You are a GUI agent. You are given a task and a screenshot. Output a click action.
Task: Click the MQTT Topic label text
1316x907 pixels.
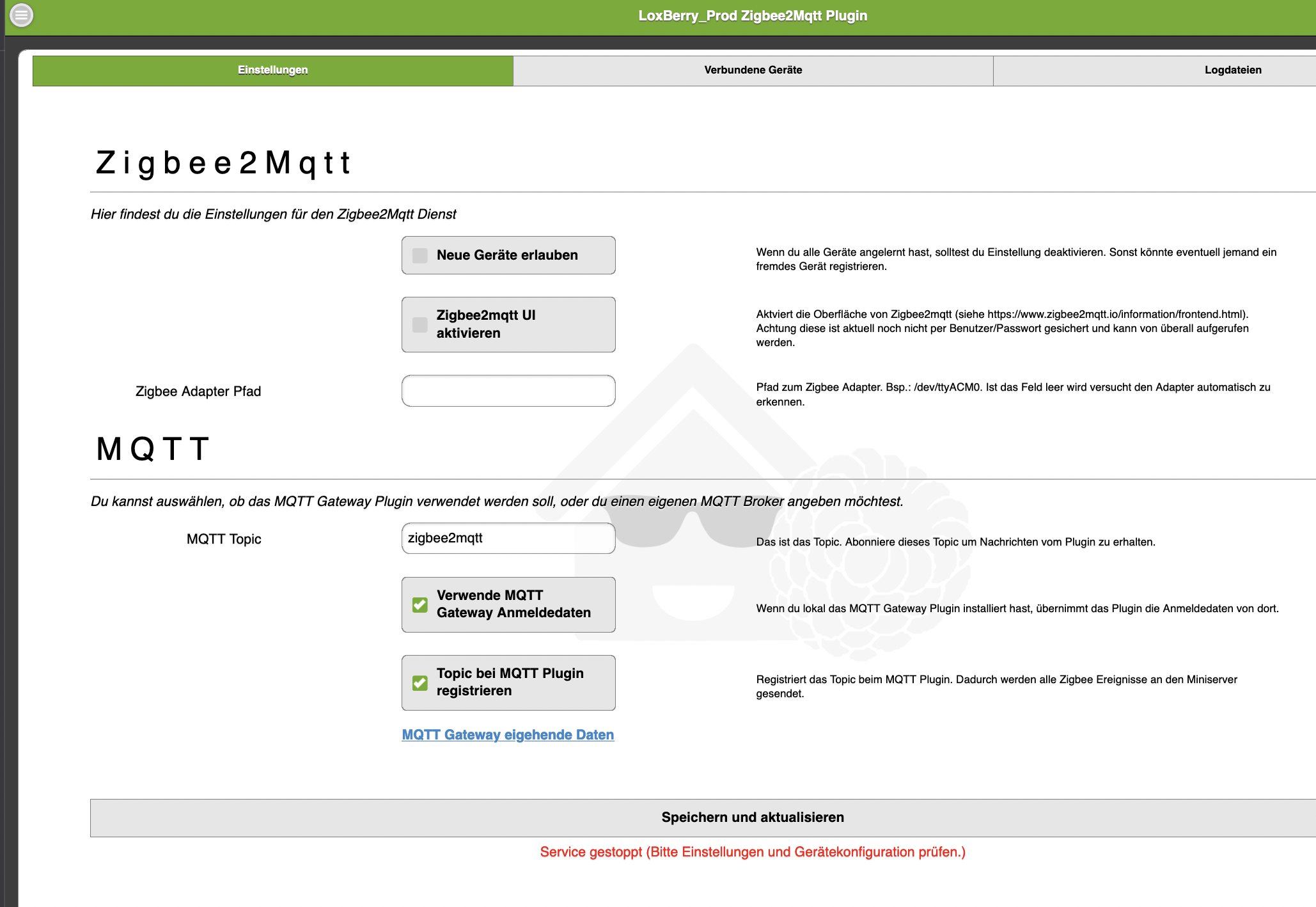[x=224, y=539]
